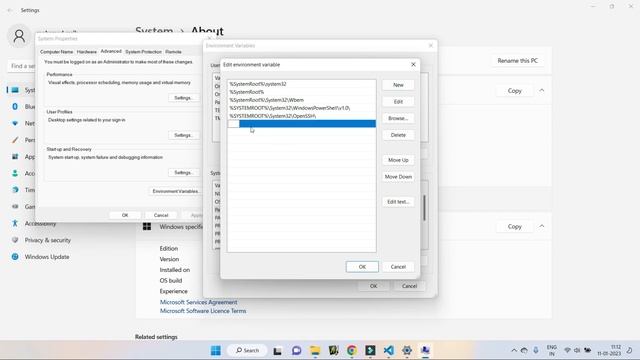Select the Advanced tab in System Properties
This screenshot has height=360, width=640.
(x=111, y=51)
